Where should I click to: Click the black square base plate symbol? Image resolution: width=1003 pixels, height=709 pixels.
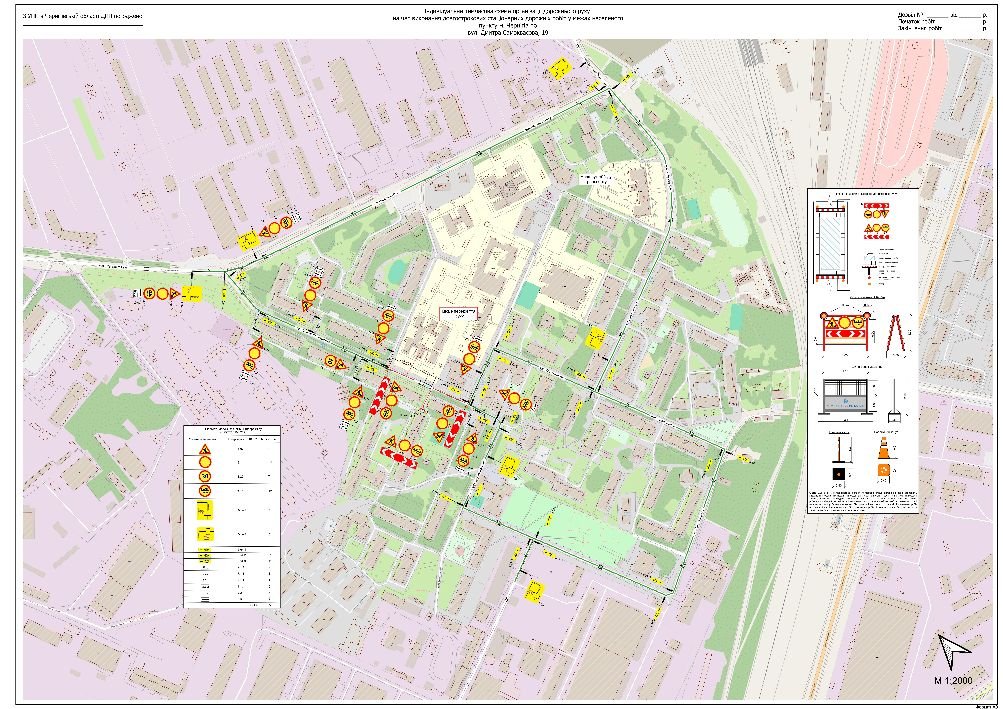click(838, 474)
